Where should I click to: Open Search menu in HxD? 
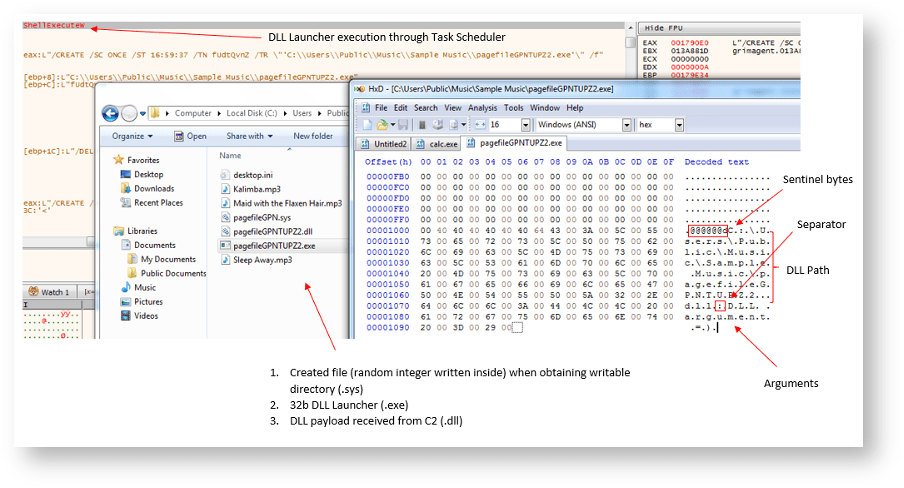tap(426, 108)
